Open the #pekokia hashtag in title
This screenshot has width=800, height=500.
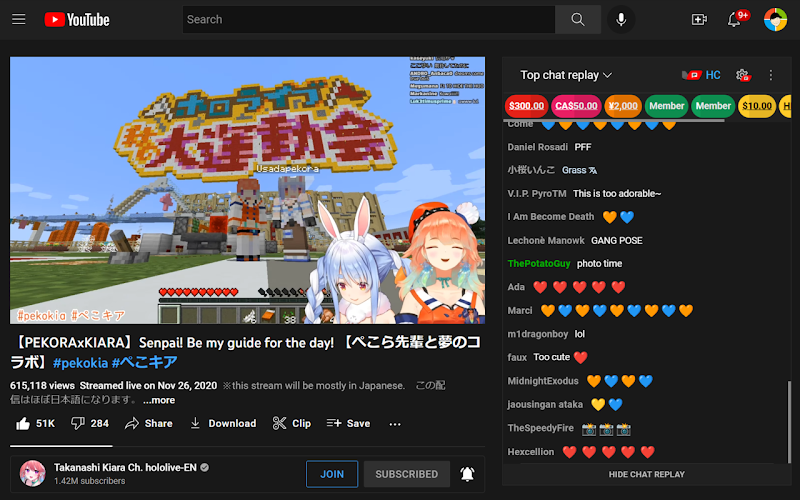pyautogui.click(x=81, y=363)
